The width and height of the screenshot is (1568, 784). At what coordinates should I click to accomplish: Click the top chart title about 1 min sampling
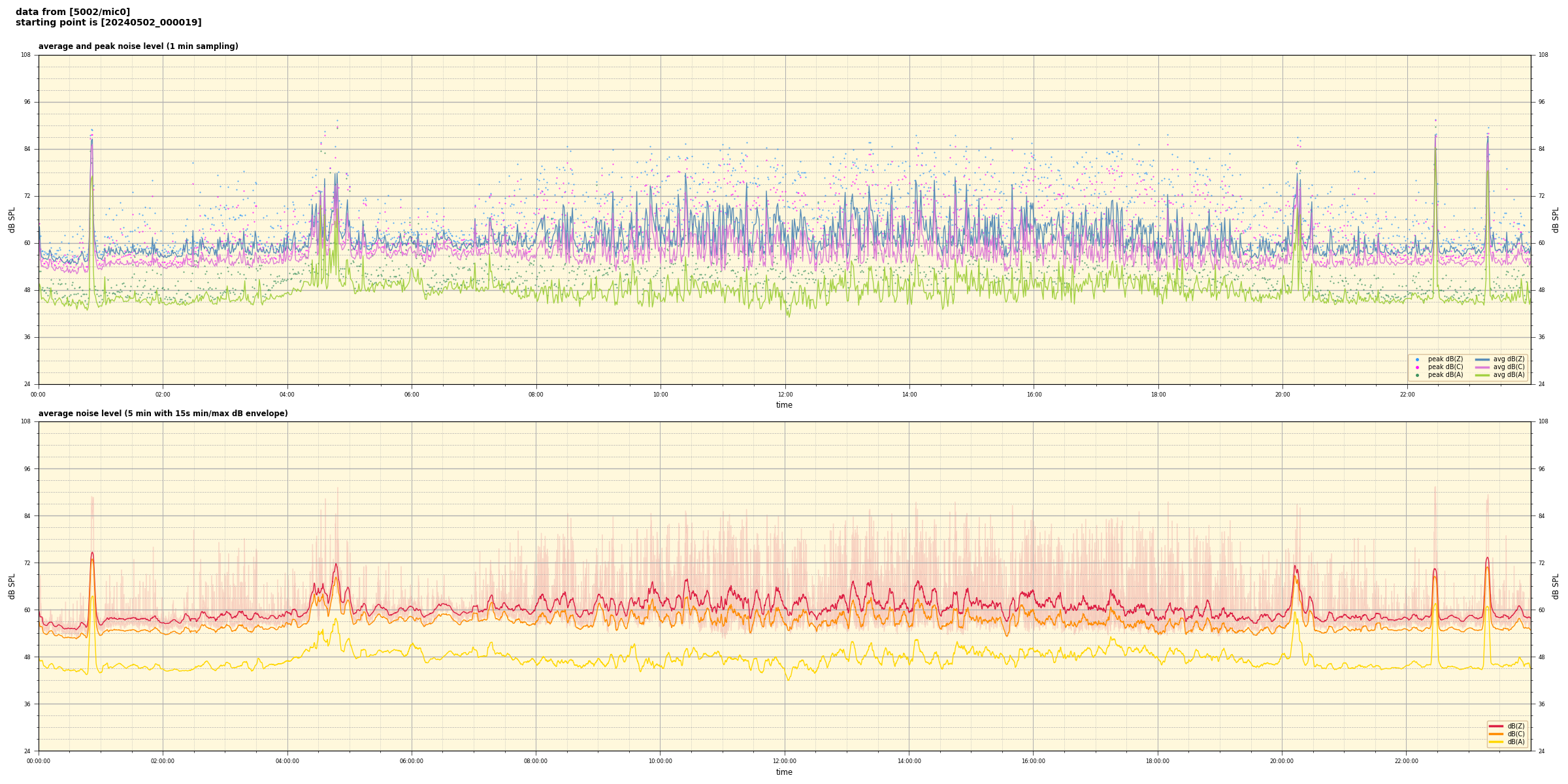138,46
